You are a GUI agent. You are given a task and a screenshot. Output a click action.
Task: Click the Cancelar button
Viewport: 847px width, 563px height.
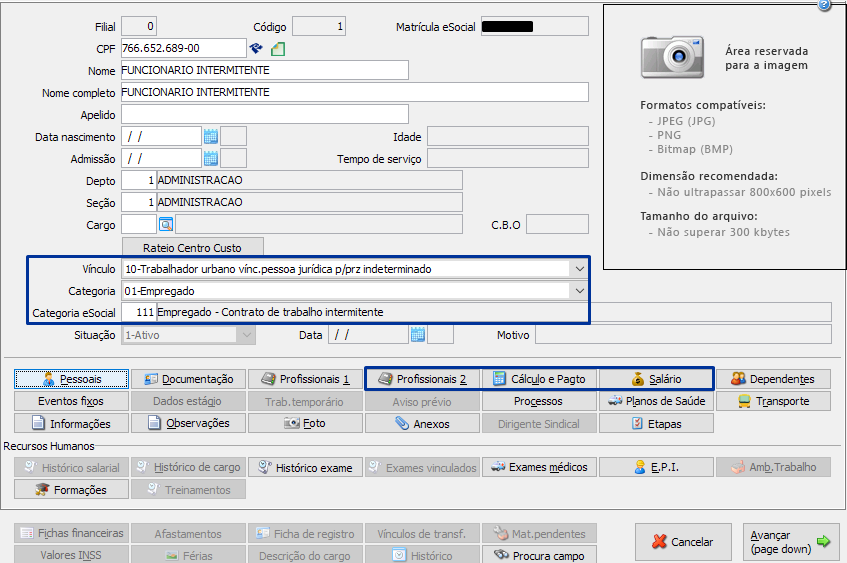point(683,541)
